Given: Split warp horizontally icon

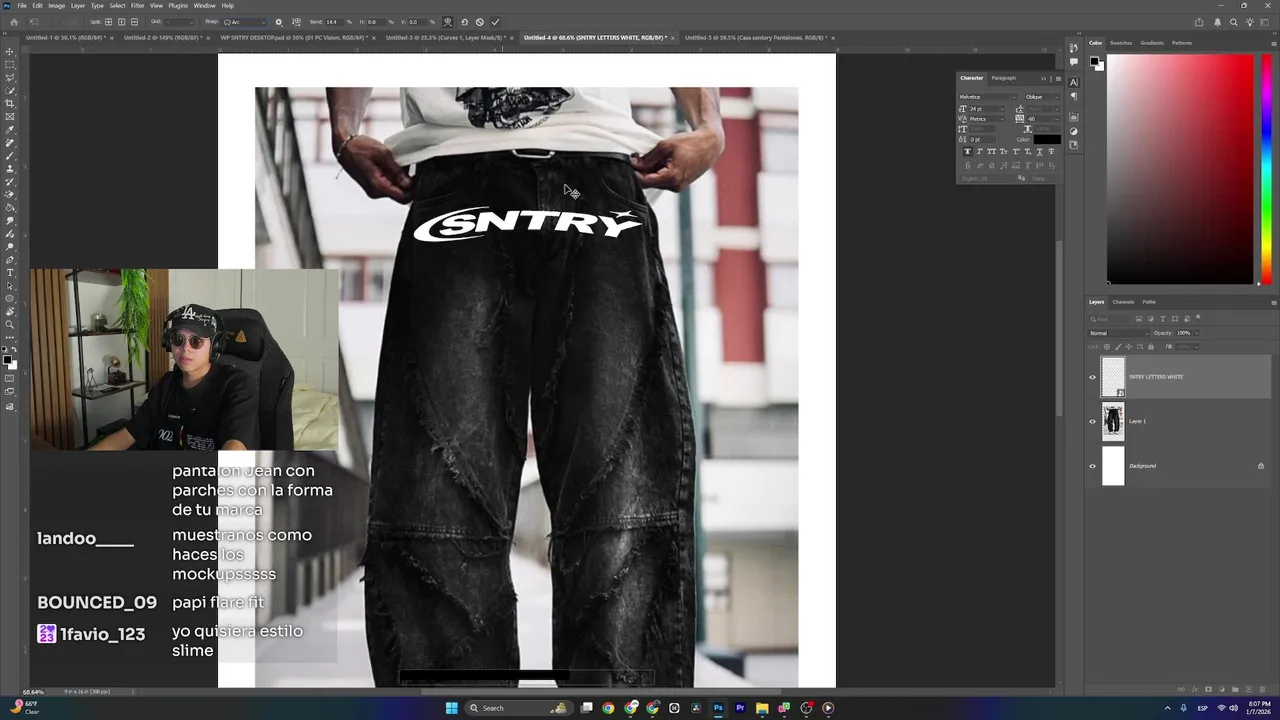Looking at the screenshot, I should click(x=134, y=22).
